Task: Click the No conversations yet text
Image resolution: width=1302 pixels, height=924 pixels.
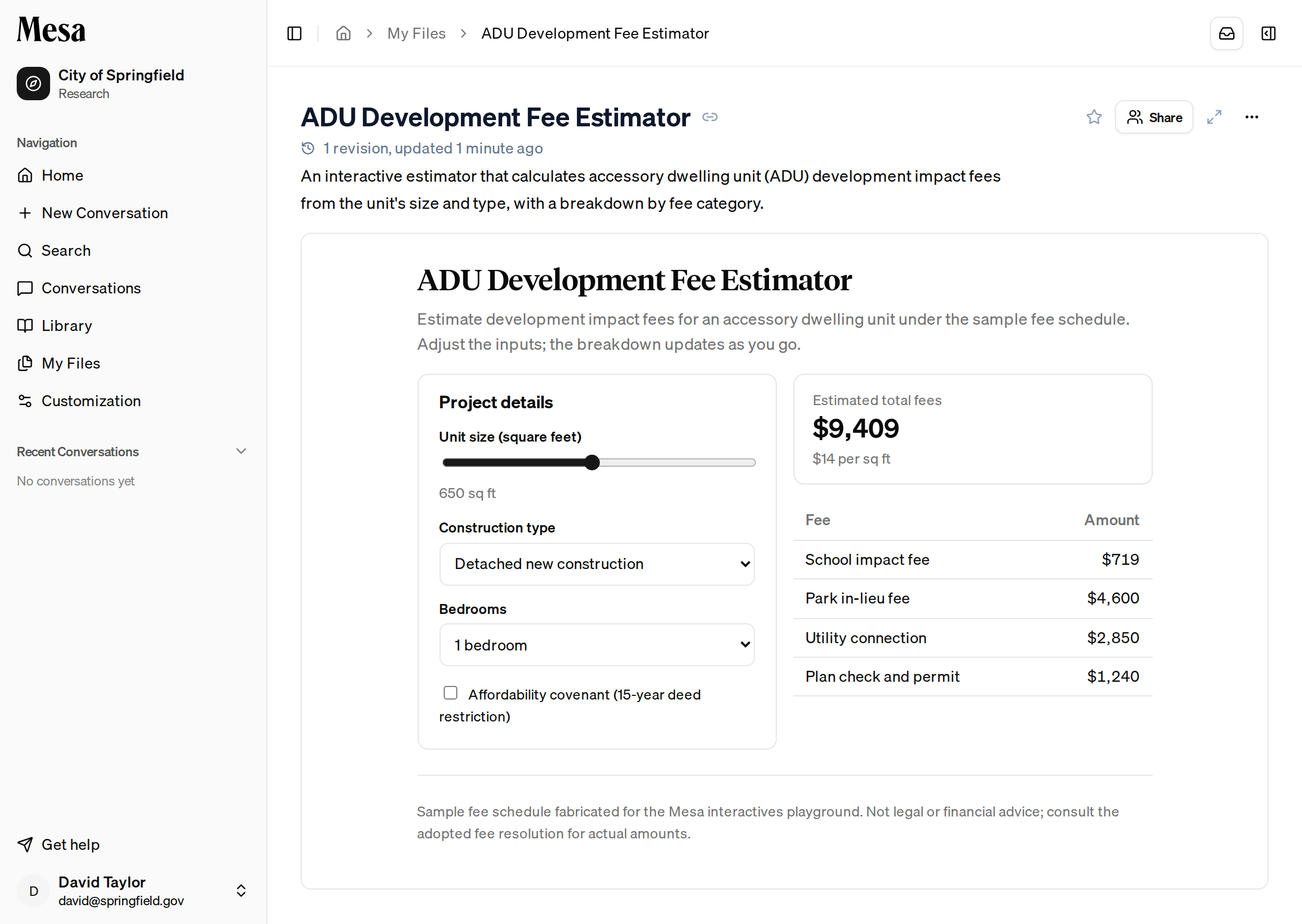Action: 76,481
